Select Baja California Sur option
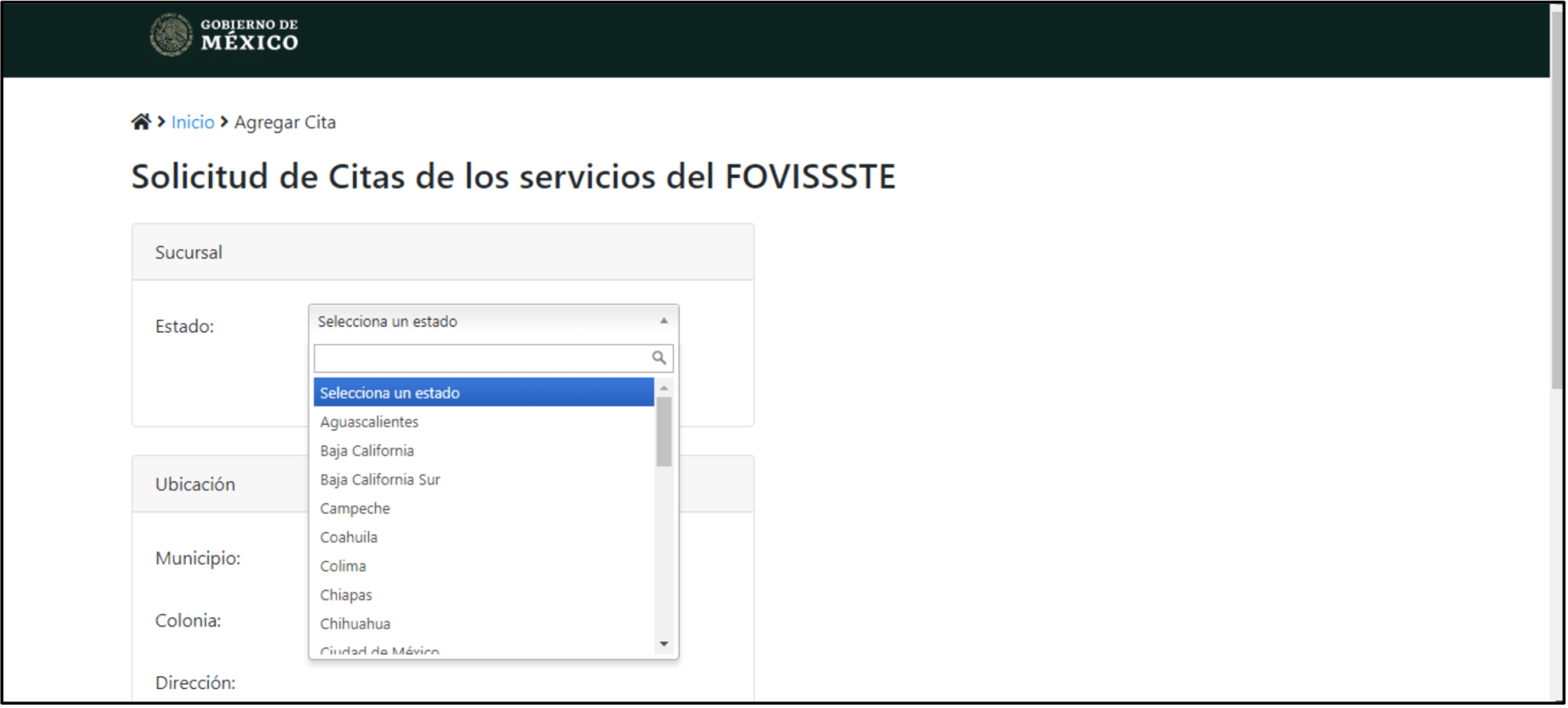This screenshot has height=708, width=1568. (x=484, y=480)
